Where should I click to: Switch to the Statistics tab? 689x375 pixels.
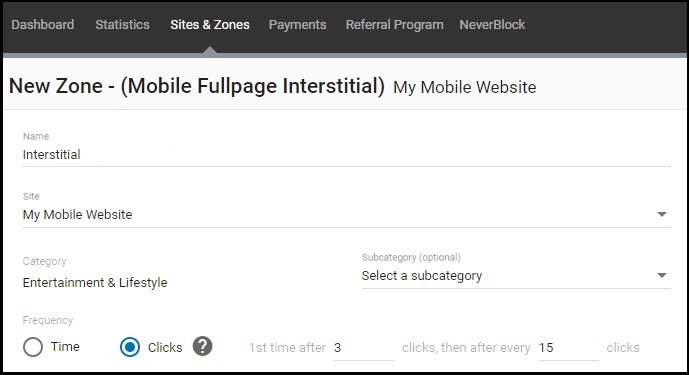pyautogui.click(x=122, y=25)
